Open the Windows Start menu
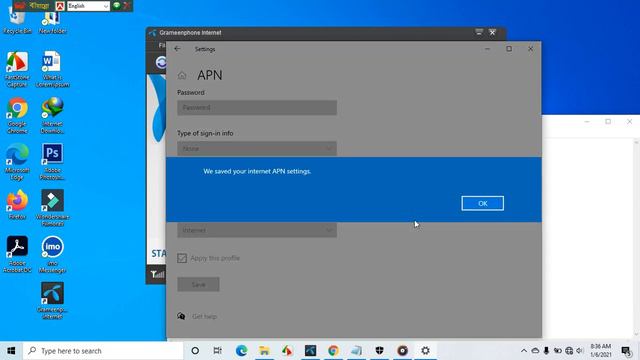The image size is (640, 360). [x=11, y=351]
